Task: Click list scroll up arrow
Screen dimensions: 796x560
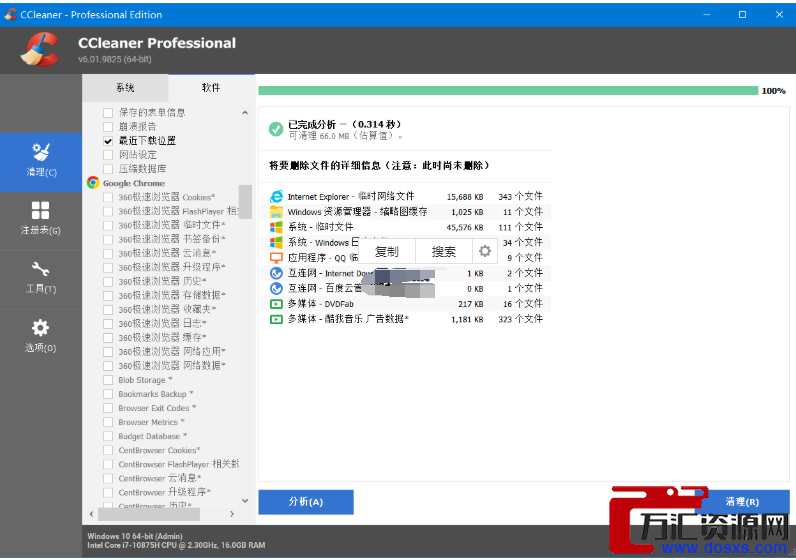Action: 245,113
